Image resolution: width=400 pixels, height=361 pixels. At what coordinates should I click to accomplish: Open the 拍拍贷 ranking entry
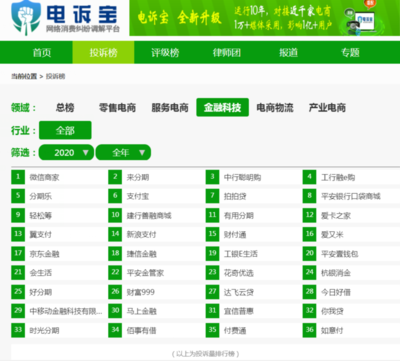tap(235, 196)
